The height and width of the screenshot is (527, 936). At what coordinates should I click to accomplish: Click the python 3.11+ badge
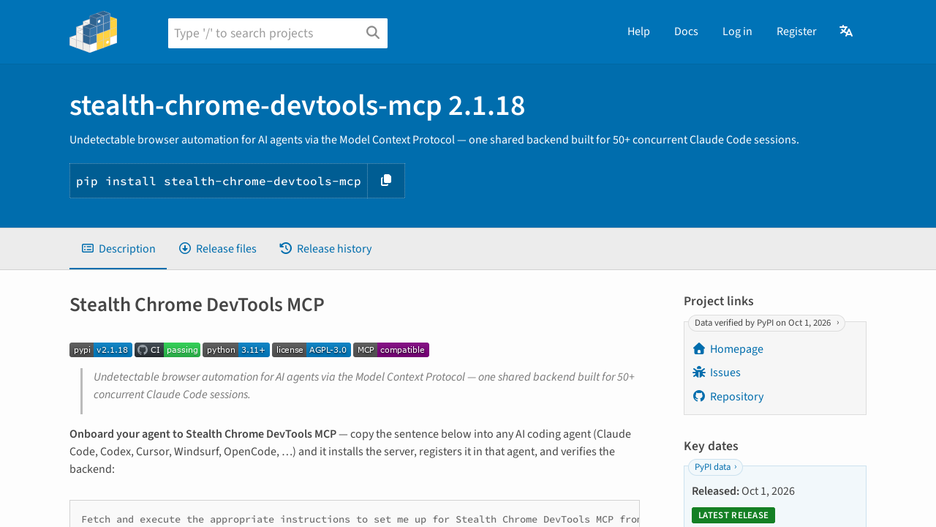[236, 350]
